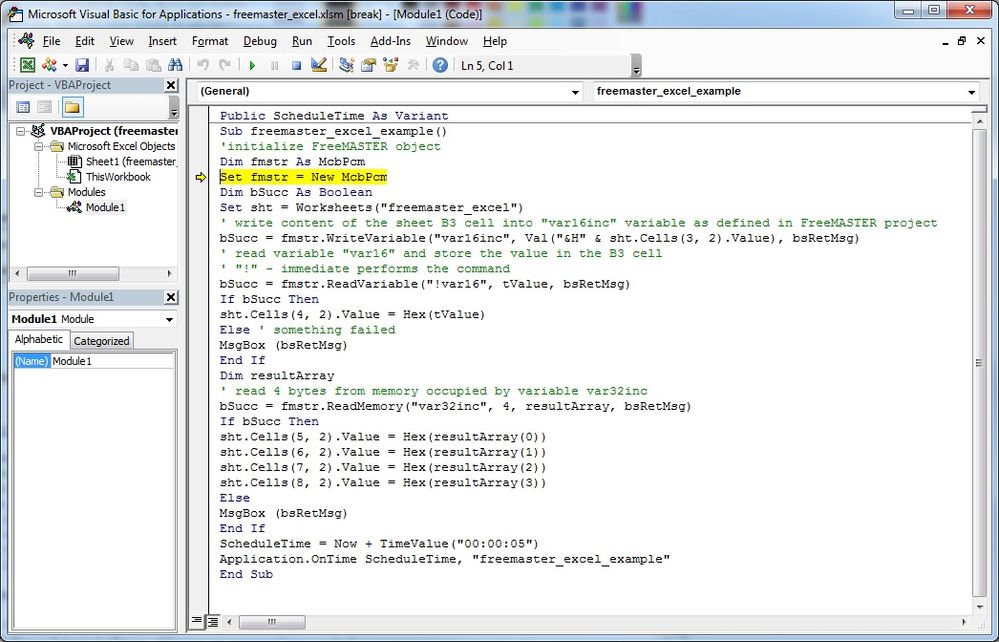Switch to the Alphabetic tab
The image size is (999, 642).
click(x=39, y=339)
